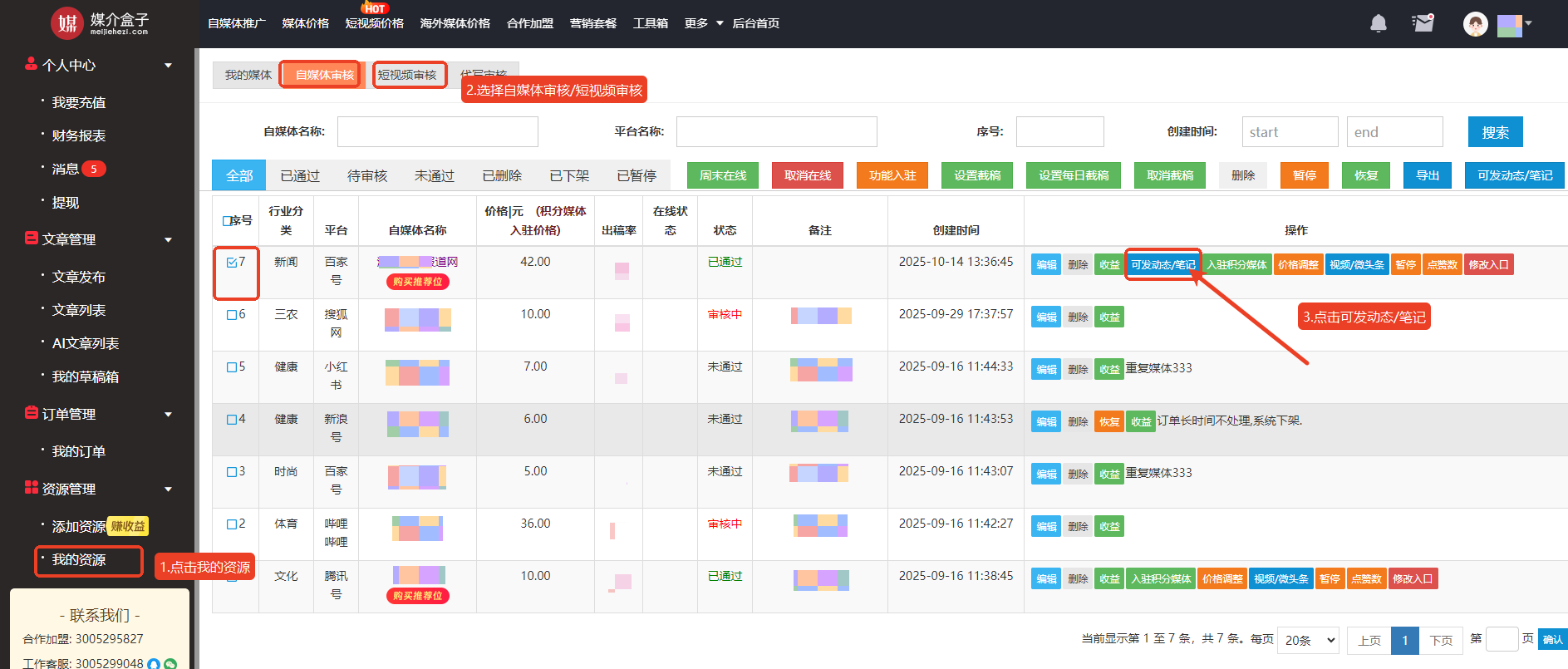The width and height of the screenshot is (1568, 669).
Task: Click 可发动态/笔记 in the first row
Action: click(1162, 265)
